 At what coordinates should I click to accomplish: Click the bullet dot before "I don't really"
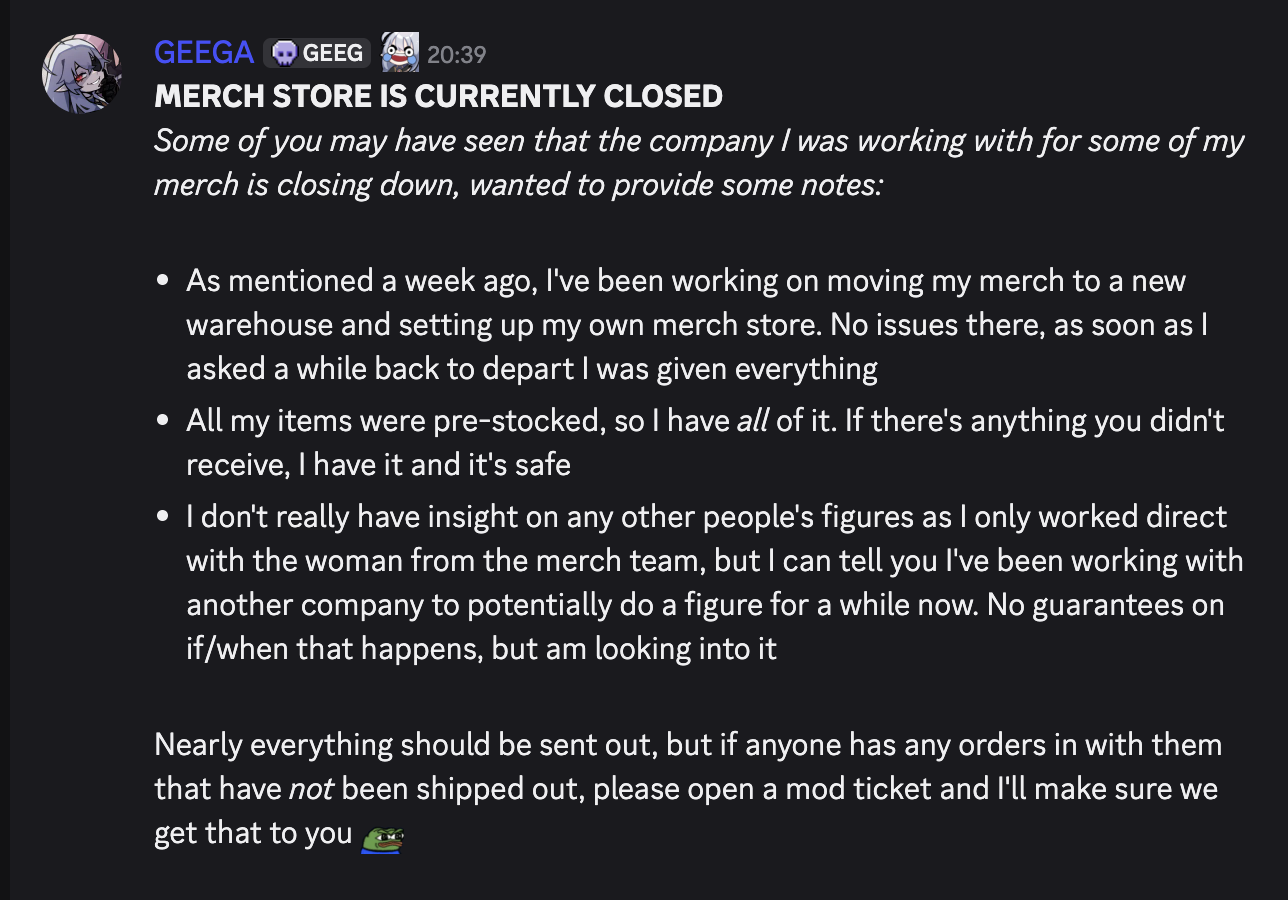click(x=163, y=518)
